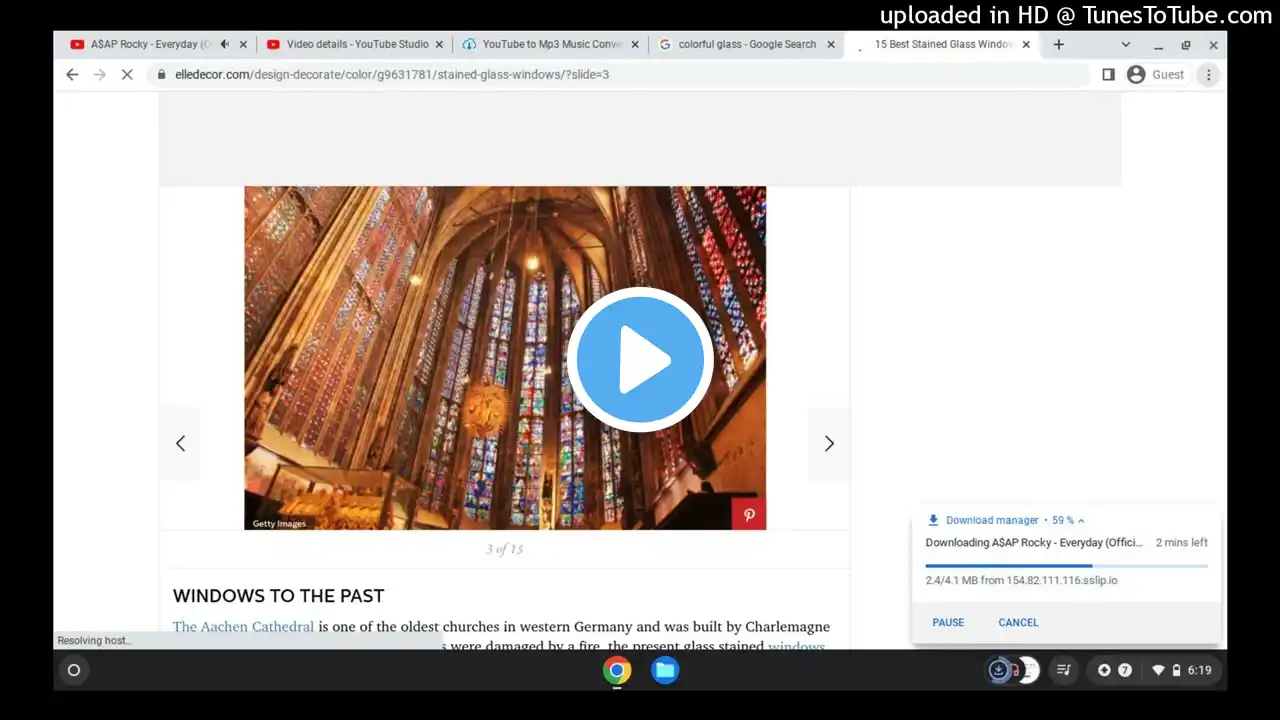Play the video with the big play button
The width and height of the screenshot is (1280, 720).
640,360
